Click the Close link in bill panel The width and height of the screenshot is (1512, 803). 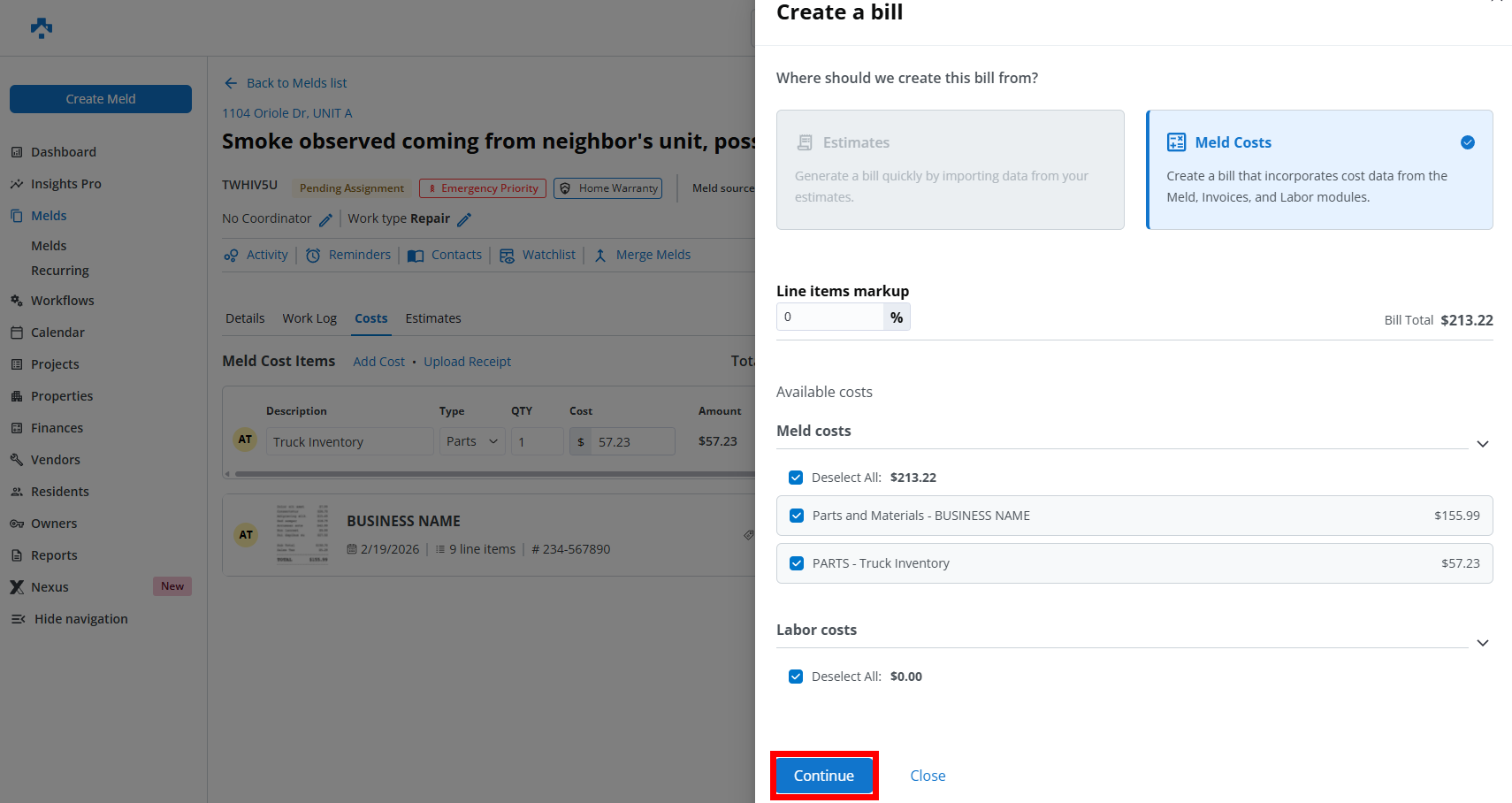tap(928, 776)
